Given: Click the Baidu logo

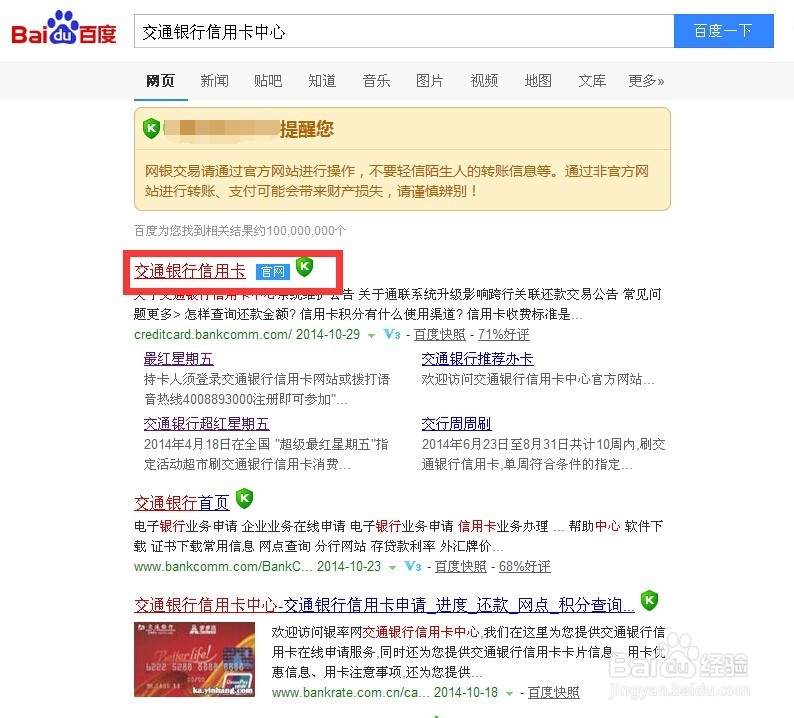Looking at the screenshot, I should tap(64, 28).
